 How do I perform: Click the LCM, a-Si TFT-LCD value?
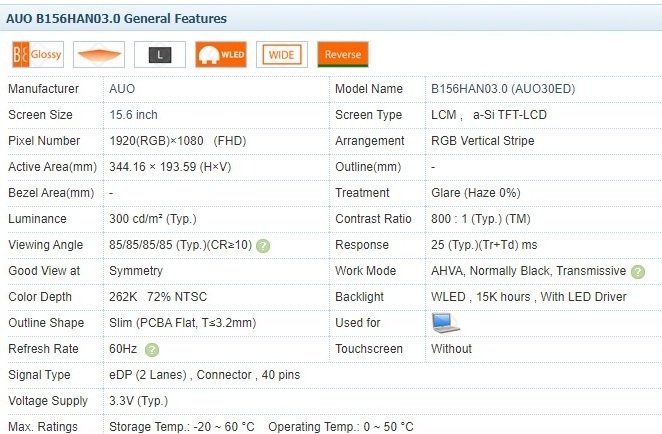489,115
